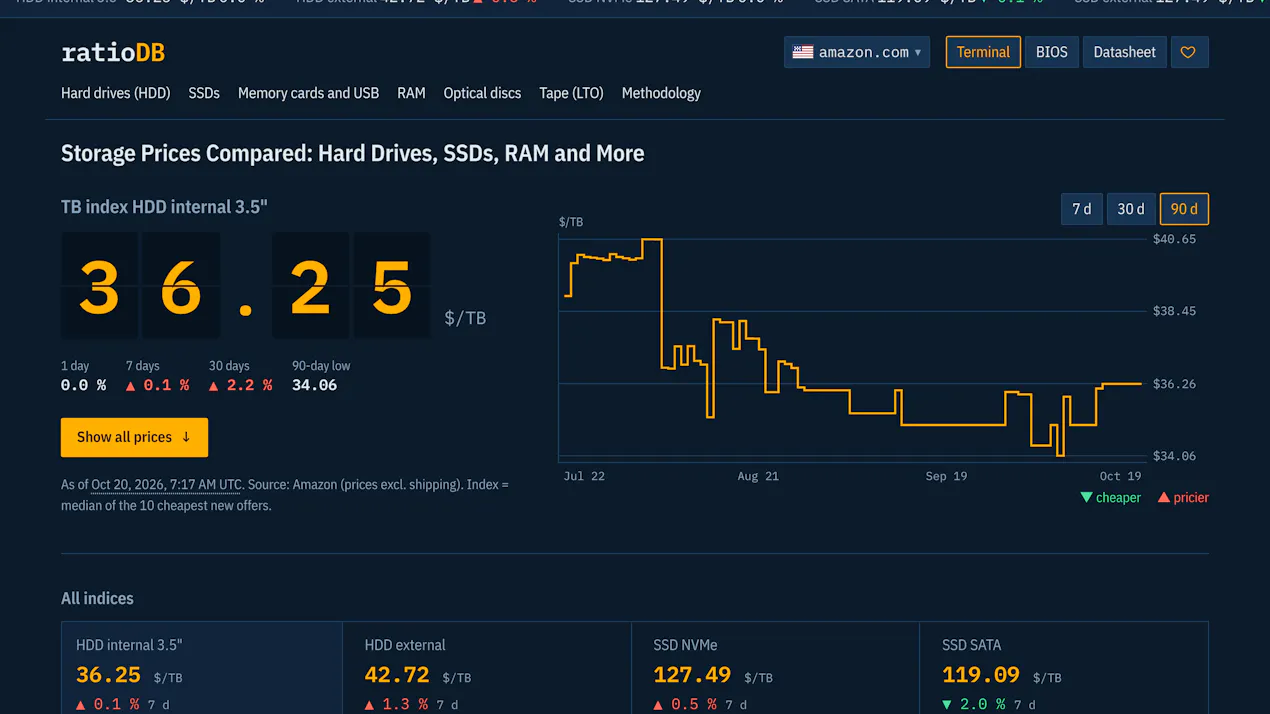This screenshot has width=1270, height=714.
Task: Switch to the BIOS theme
Action: click(x=1051, y=52)
